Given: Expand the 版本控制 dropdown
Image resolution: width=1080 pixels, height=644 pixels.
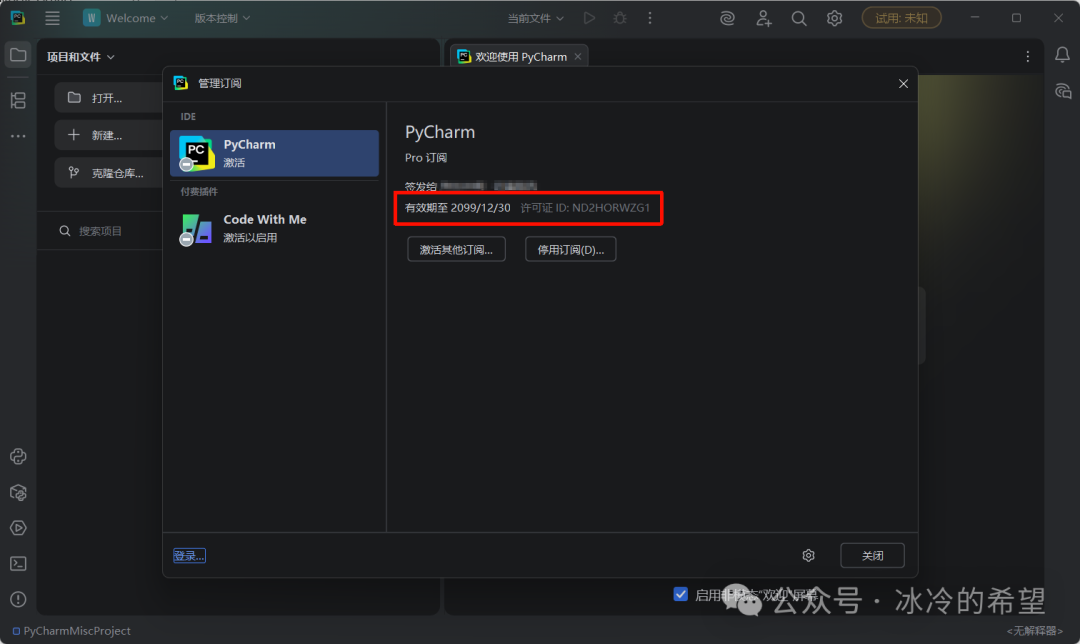Looking at the screenshot, I should click(x=222, y=19).
